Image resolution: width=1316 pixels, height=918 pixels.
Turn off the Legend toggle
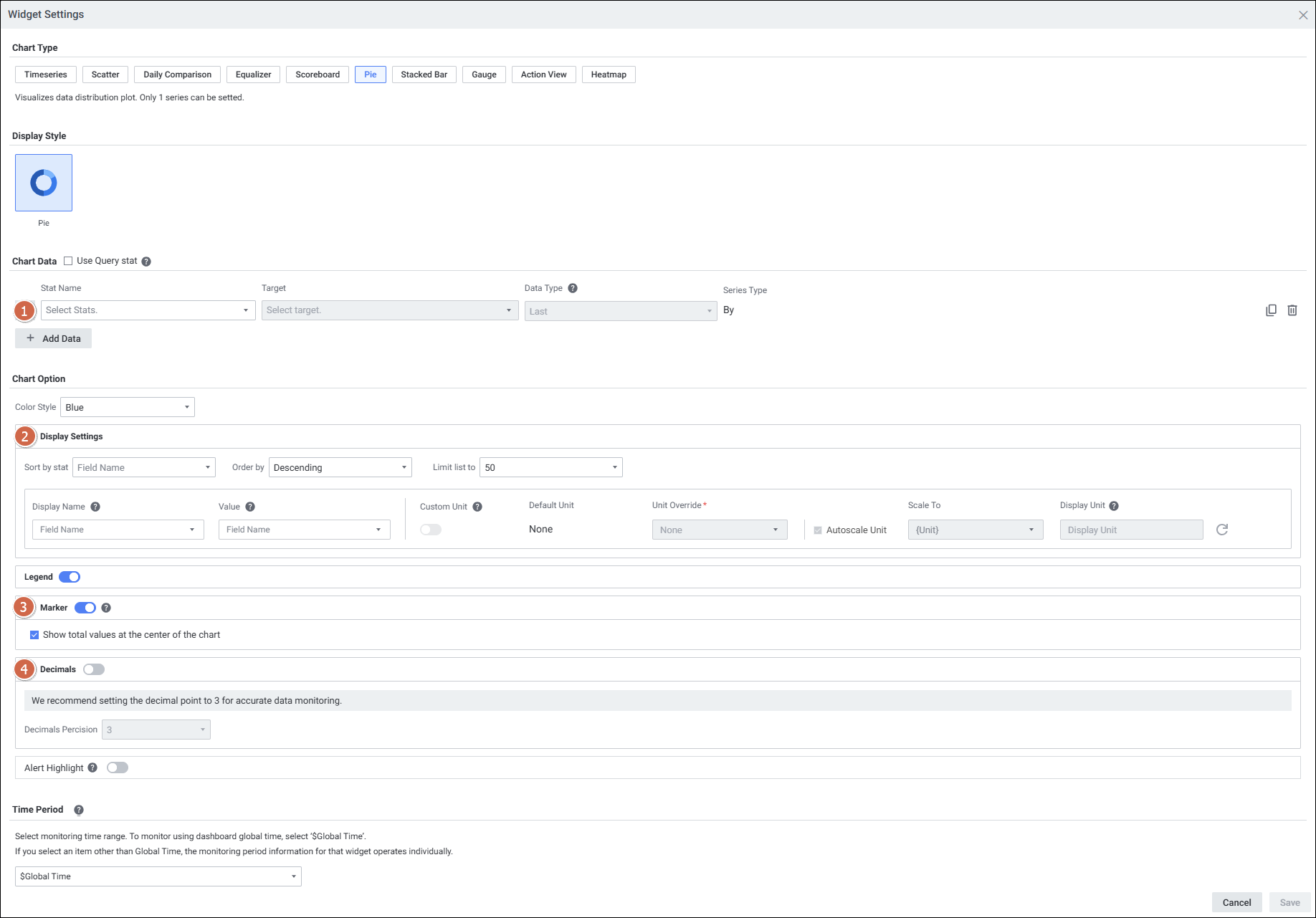point(70,577)
